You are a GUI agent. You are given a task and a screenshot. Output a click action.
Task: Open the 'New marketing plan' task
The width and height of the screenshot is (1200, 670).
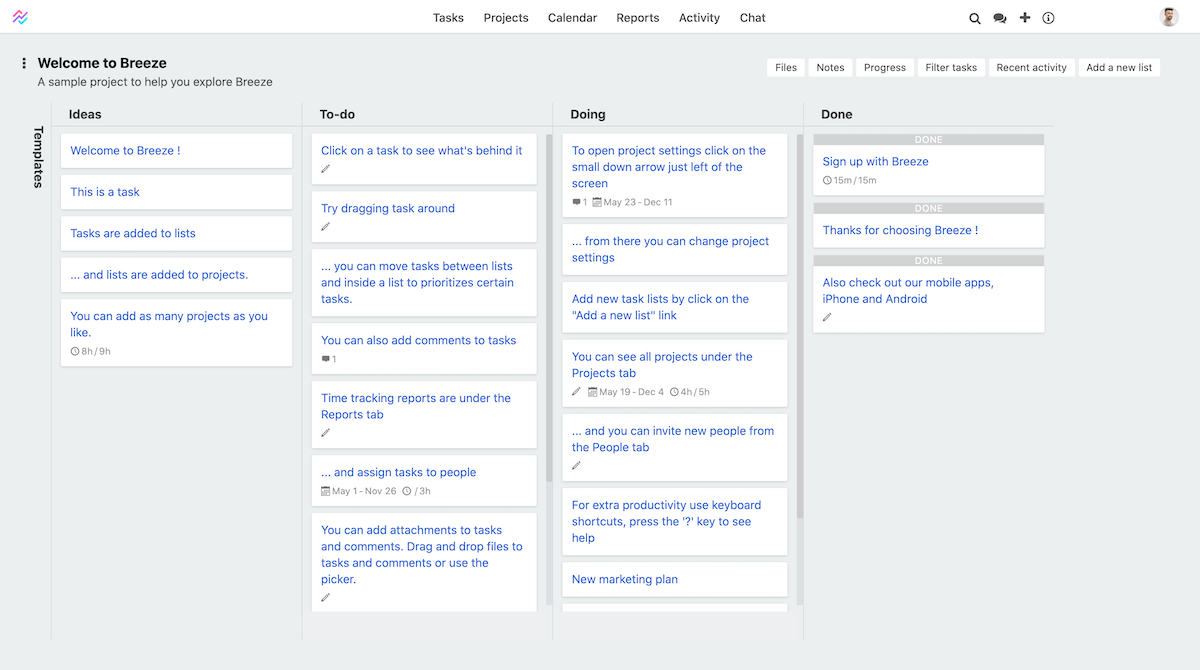coord(675,579)
